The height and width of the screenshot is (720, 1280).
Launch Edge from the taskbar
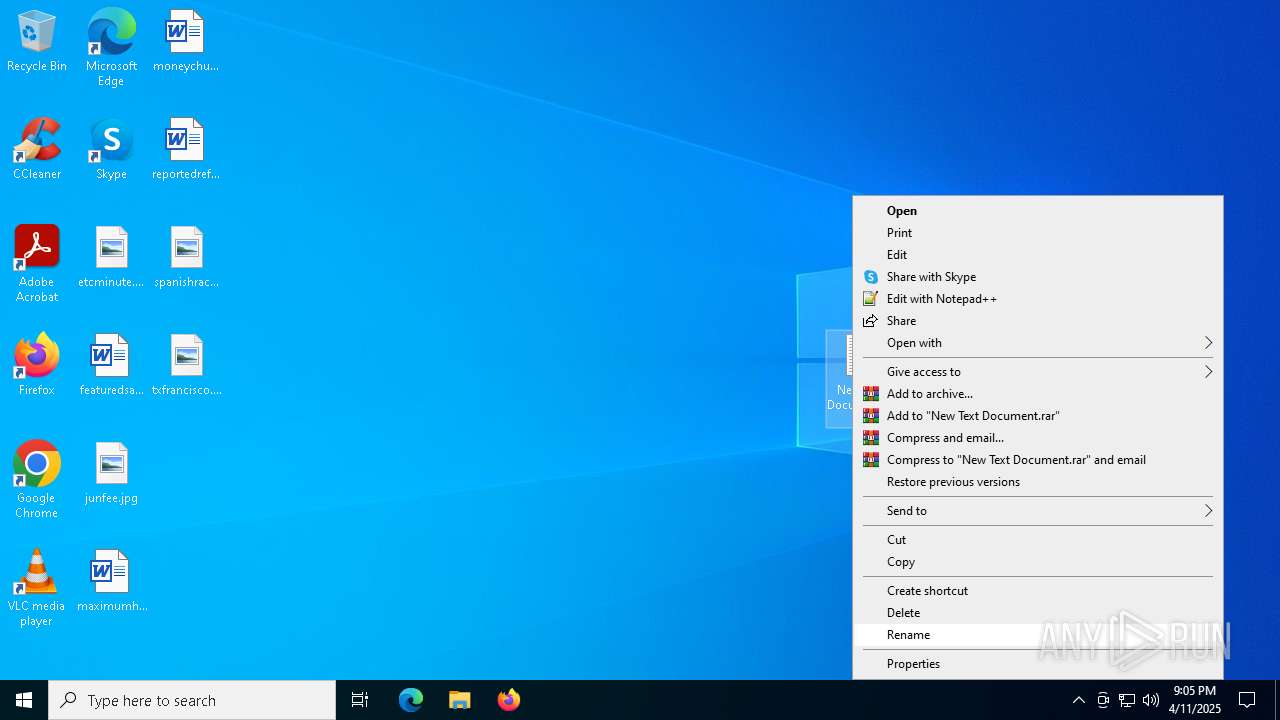click(x=411, y=700)
